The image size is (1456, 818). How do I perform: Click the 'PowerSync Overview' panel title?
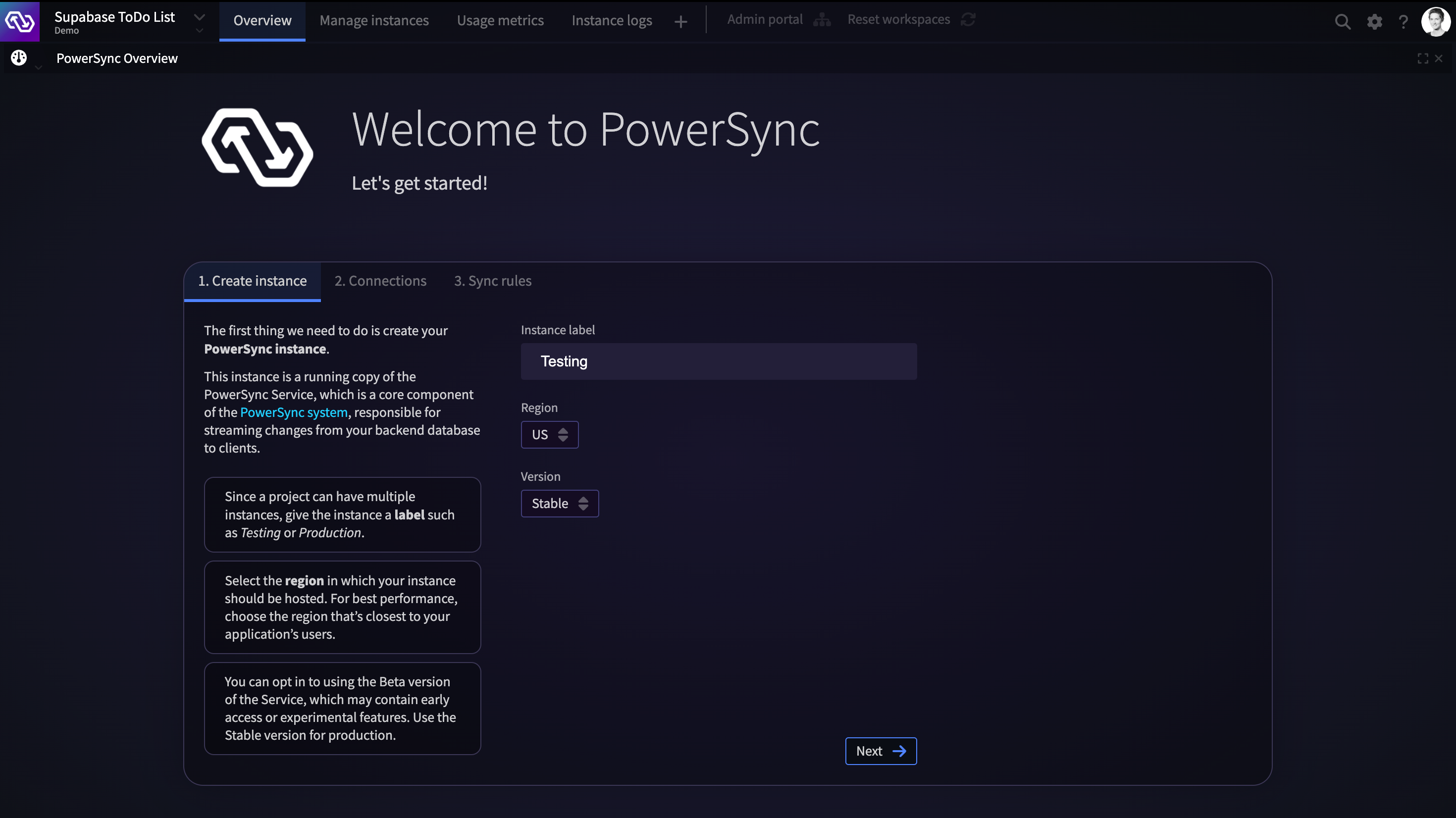coord(117,58)
